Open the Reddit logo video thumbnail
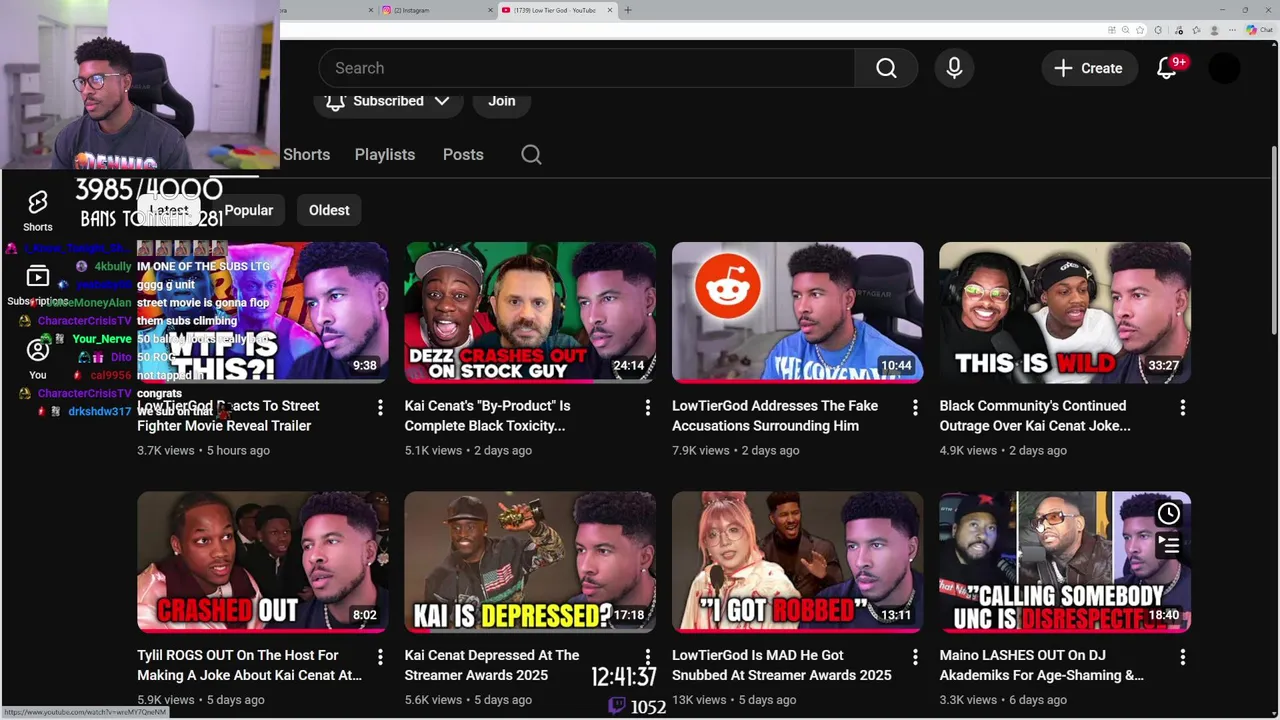The height and width of the screenshot is (720, 1280). coord(797,312)
